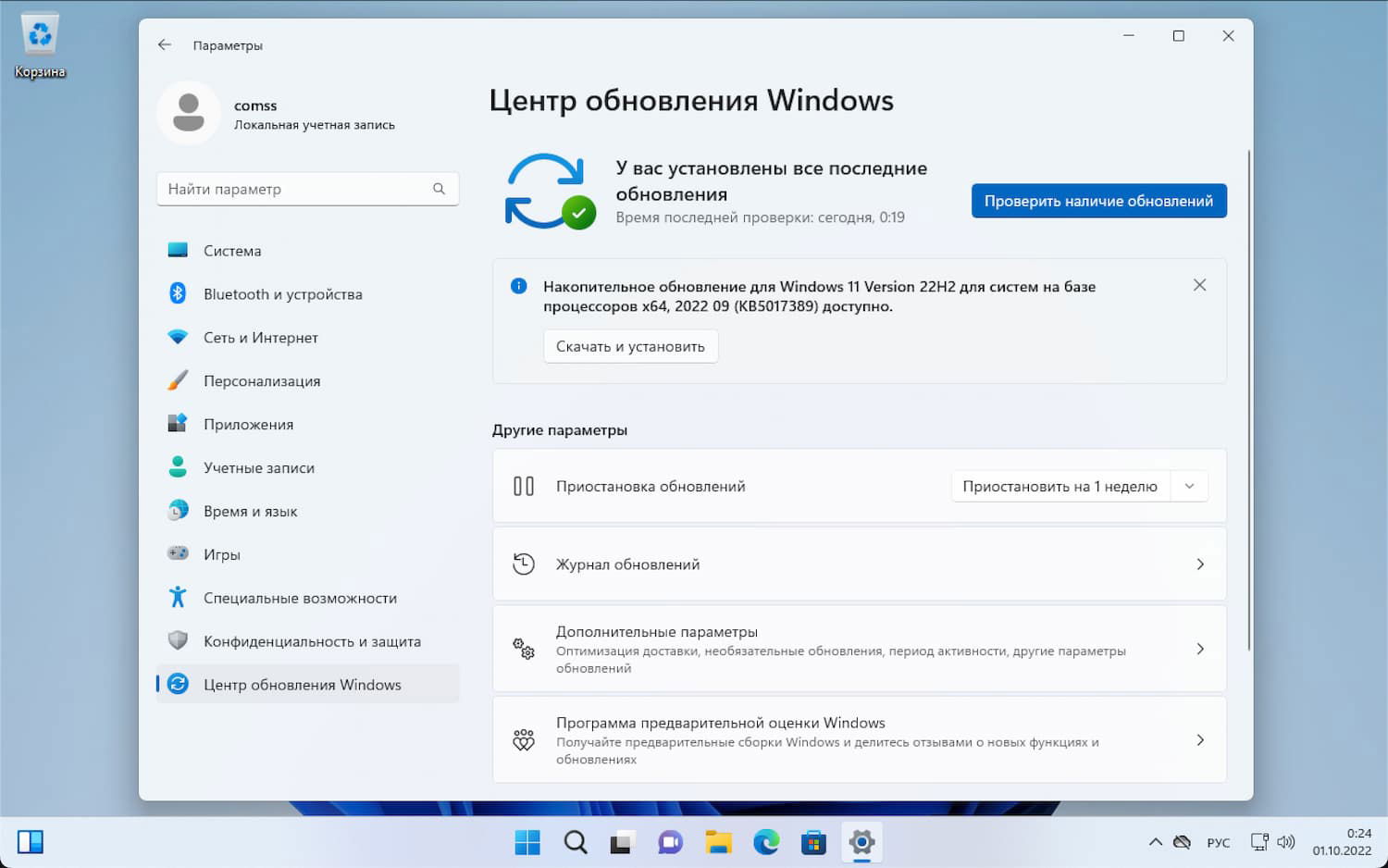Show hidden tray icons chevron
The width and height of the screenshot is (1388, 868).
(1155, 842)
